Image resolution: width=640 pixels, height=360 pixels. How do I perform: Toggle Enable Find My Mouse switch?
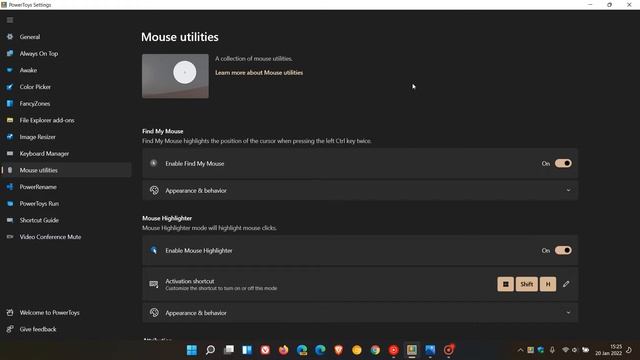point(563,163)
